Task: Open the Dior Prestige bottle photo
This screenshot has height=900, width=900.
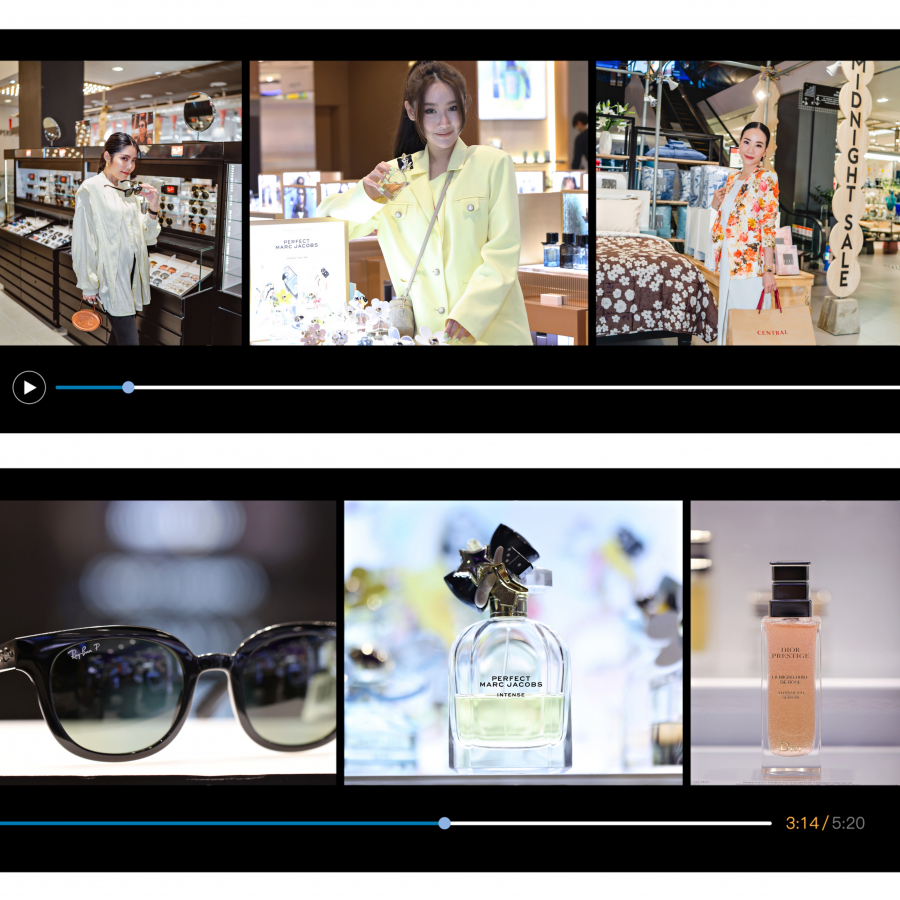Action: [795, 643]
